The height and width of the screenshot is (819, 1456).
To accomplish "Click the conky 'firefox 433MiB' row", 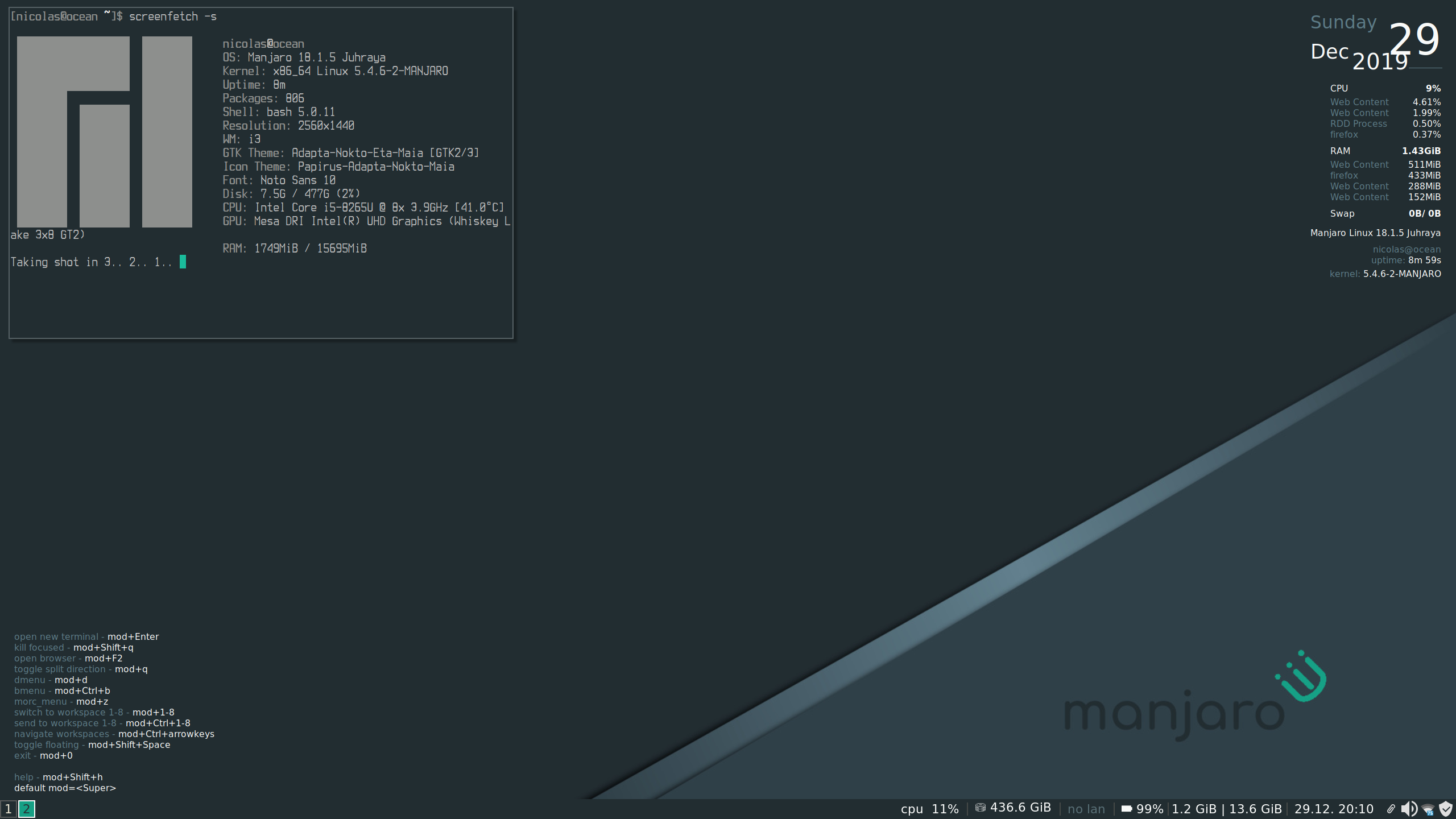I will tap(1385, 175).
